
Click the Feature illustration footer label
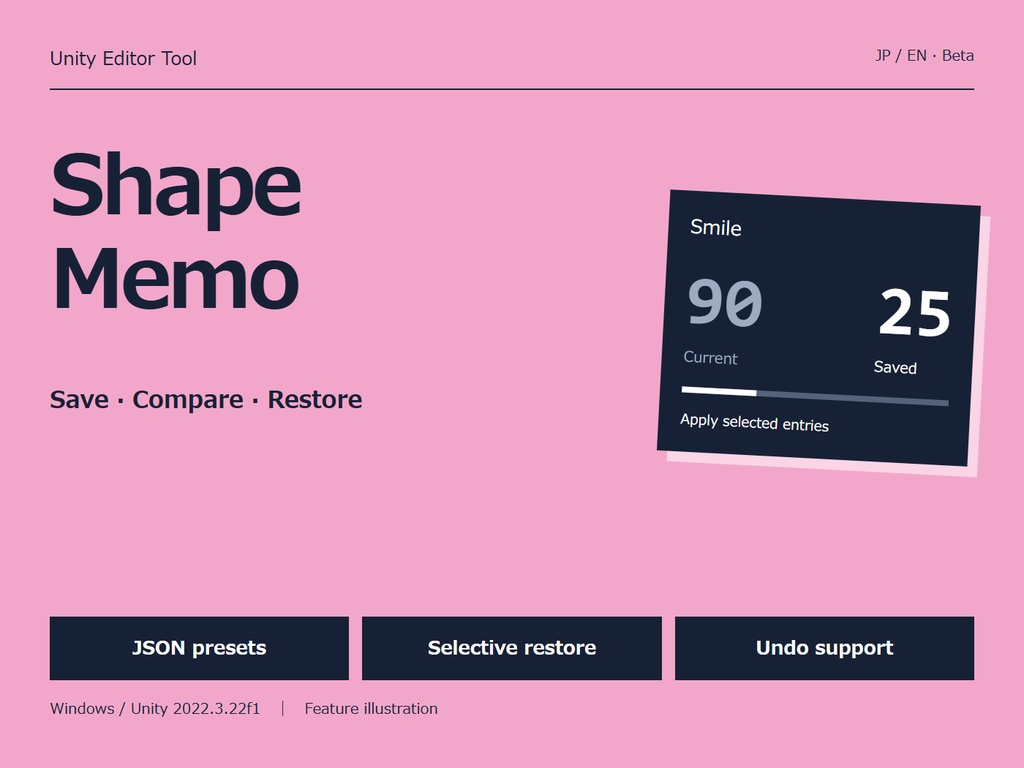(x=371, y=709)
